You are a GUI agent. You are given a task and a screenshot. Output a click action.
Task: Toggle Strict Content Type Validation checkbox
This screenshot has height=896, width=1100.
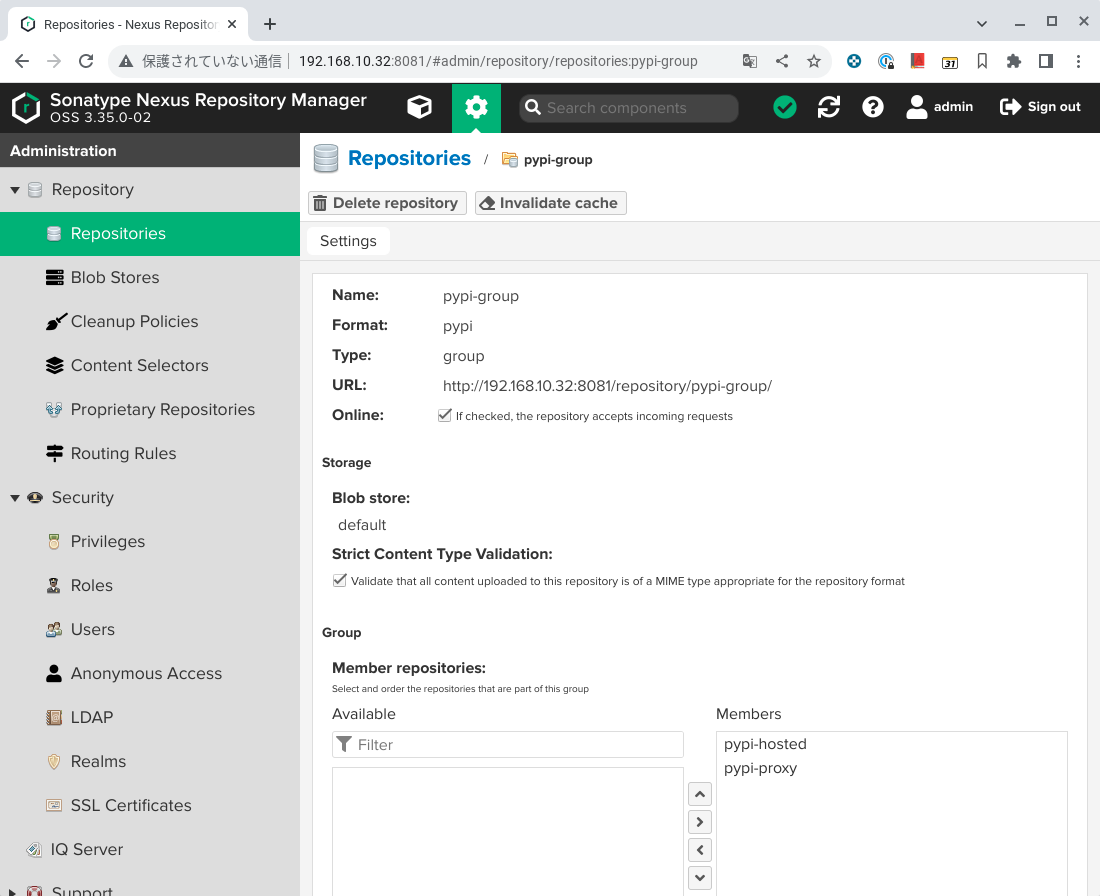coord(340,580)
